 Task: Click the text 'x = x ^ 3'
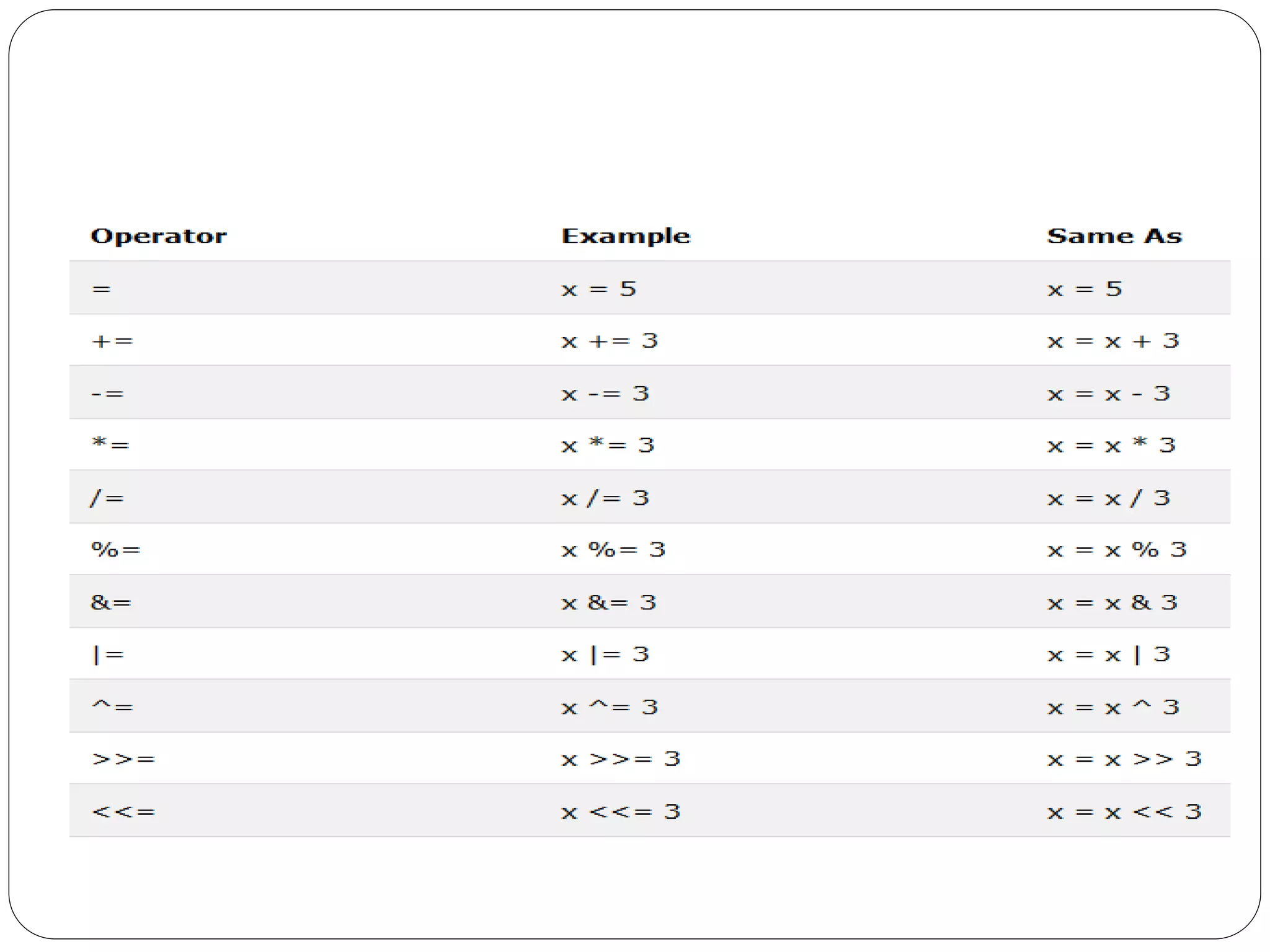tap(1113, 707)
